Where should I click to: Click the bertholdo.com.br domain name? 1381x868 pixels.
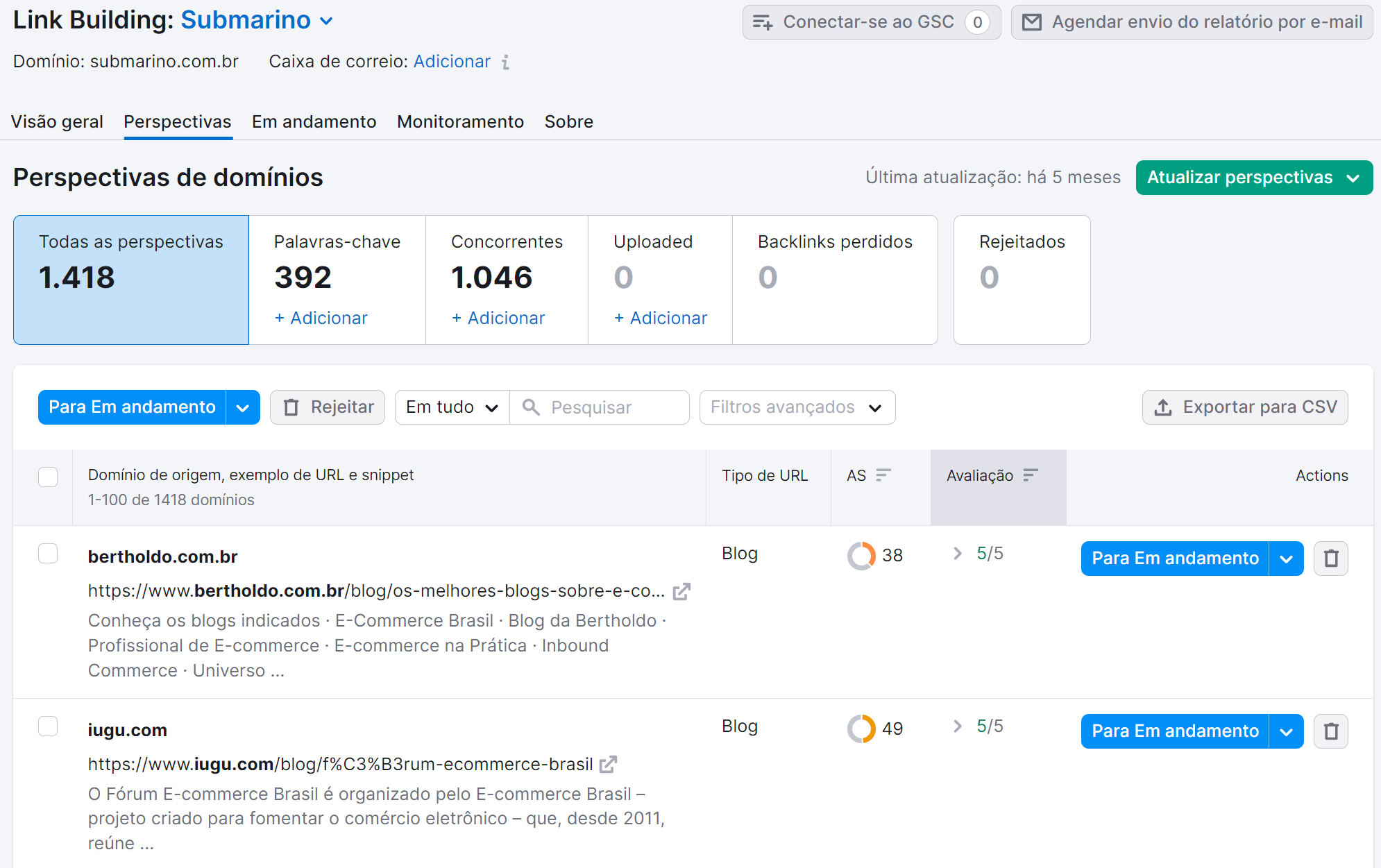[162, 557]
